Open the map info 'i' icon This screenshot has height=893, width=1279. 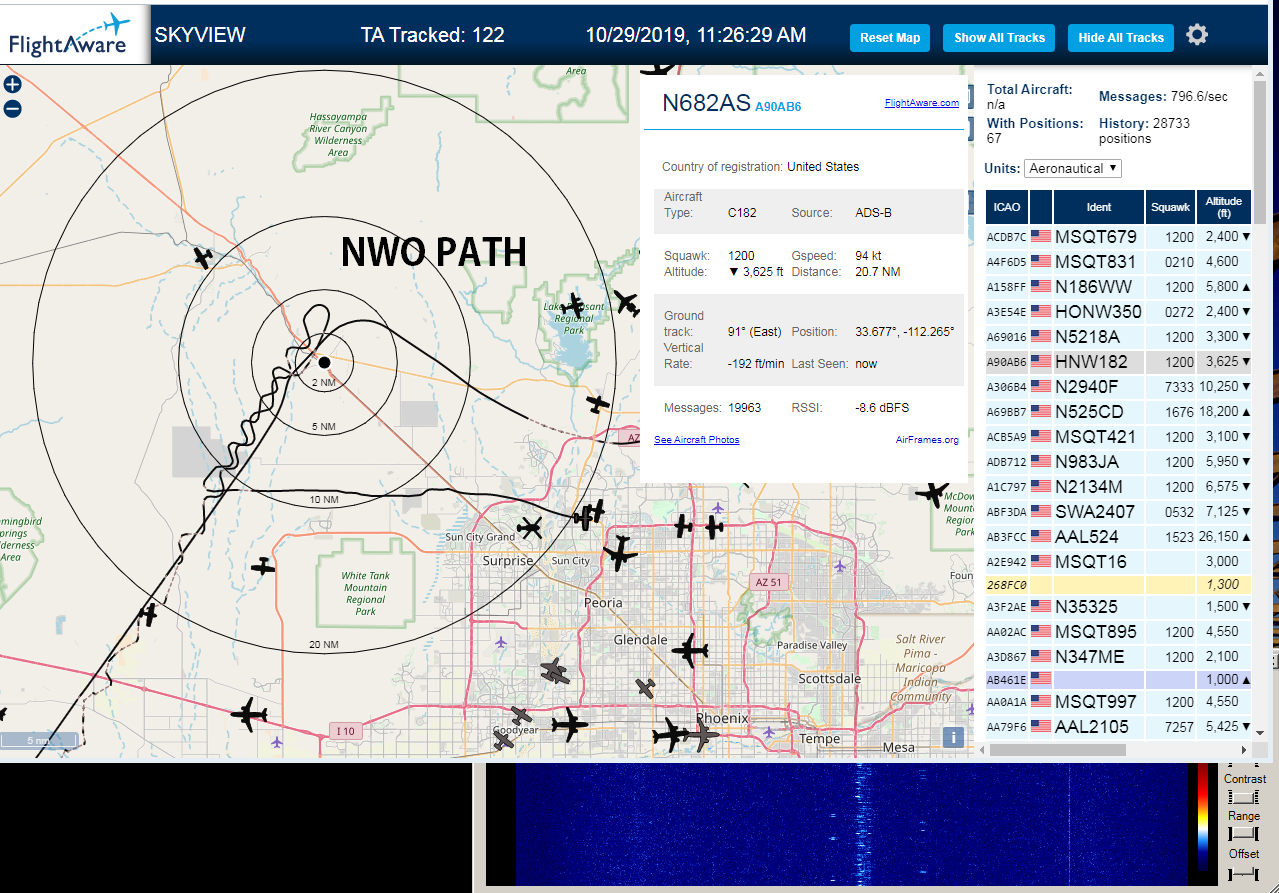(x=953, y=737)
